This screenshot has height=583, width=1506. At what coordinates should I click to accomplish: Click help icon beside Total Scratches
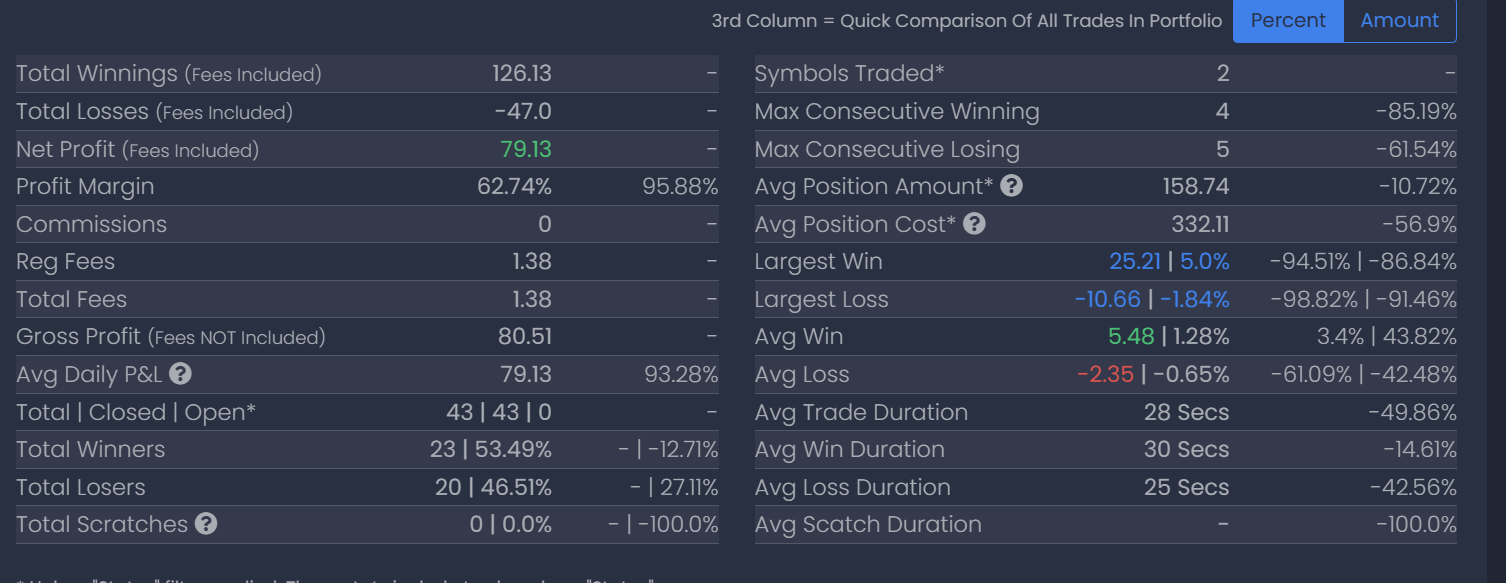tap(206, 524)
